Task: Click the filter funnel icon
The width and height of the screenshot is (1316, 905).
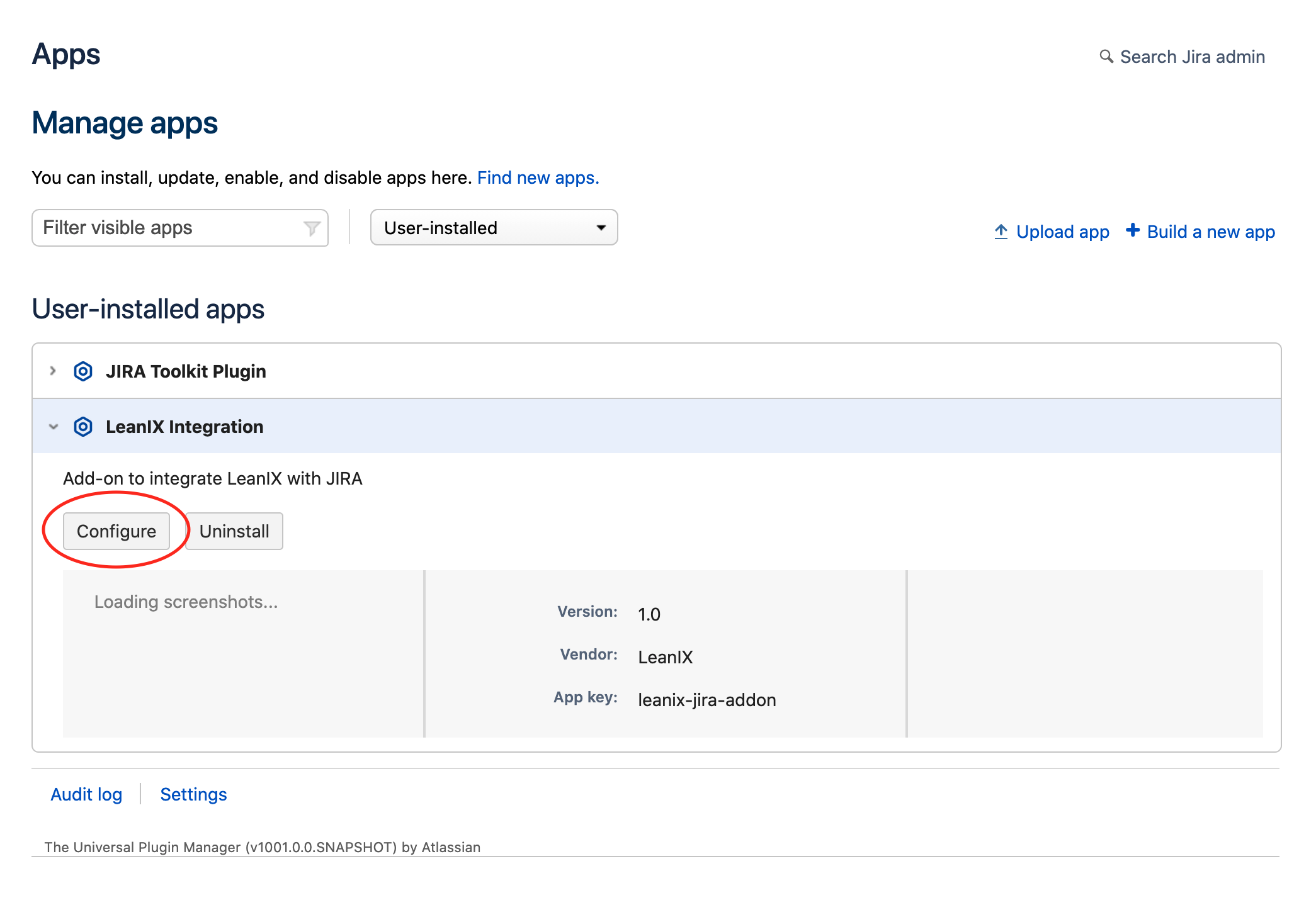Action: coord(312,228)
